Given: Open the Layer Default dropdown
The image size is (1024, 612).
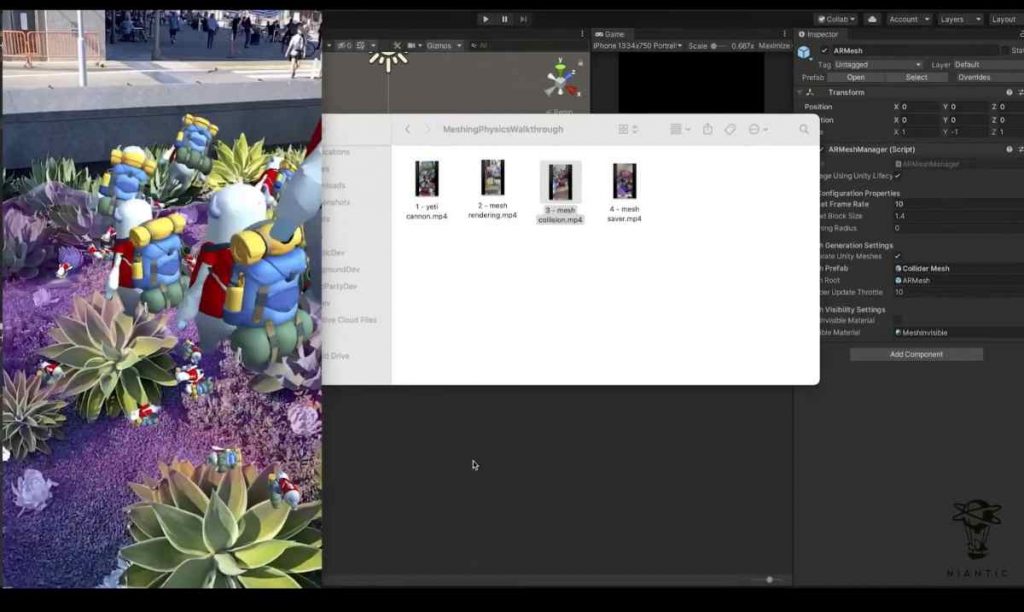Looking at the screenshot, I should (987, 65).
